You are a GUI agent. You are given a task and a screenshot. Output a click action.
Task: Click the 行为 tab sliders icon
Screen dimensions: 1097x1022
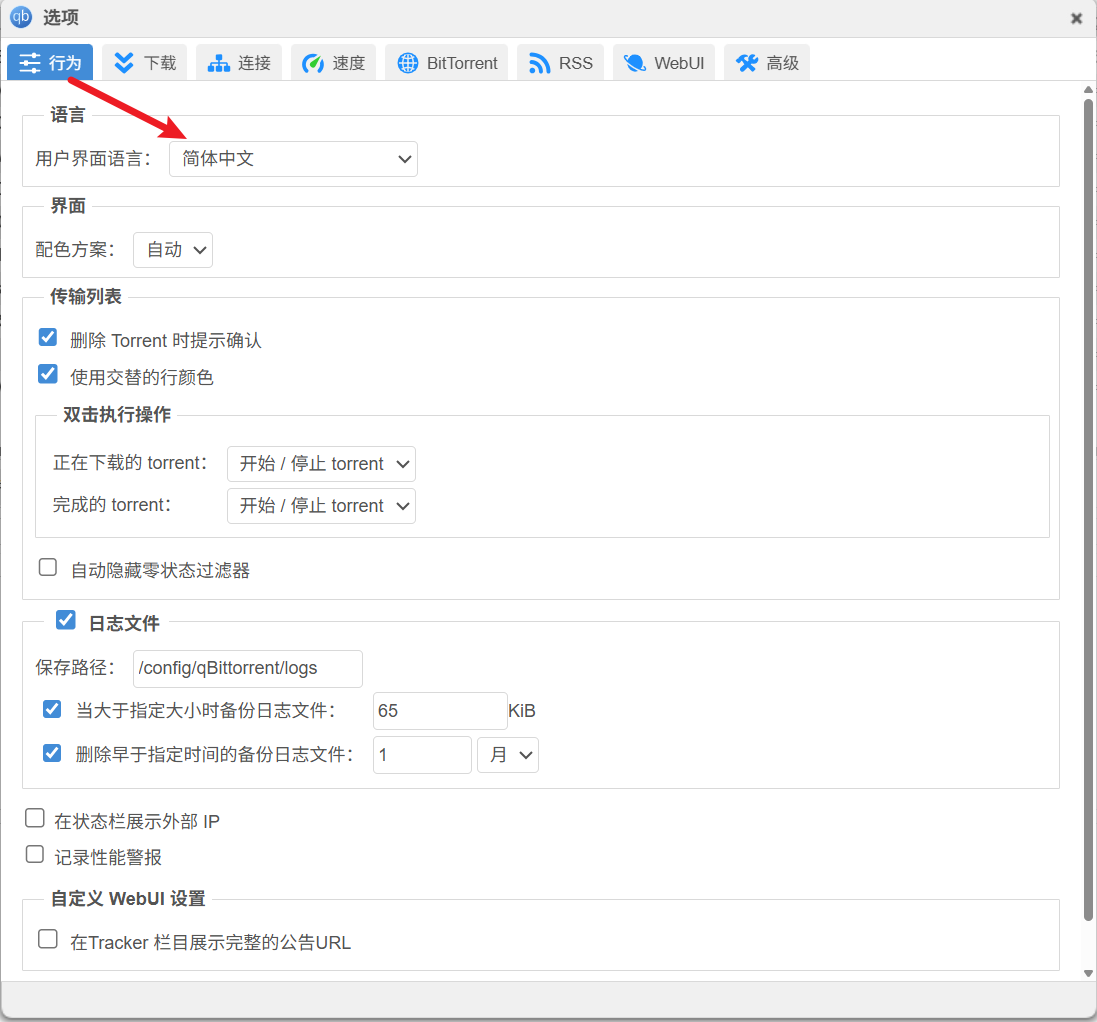30,63
